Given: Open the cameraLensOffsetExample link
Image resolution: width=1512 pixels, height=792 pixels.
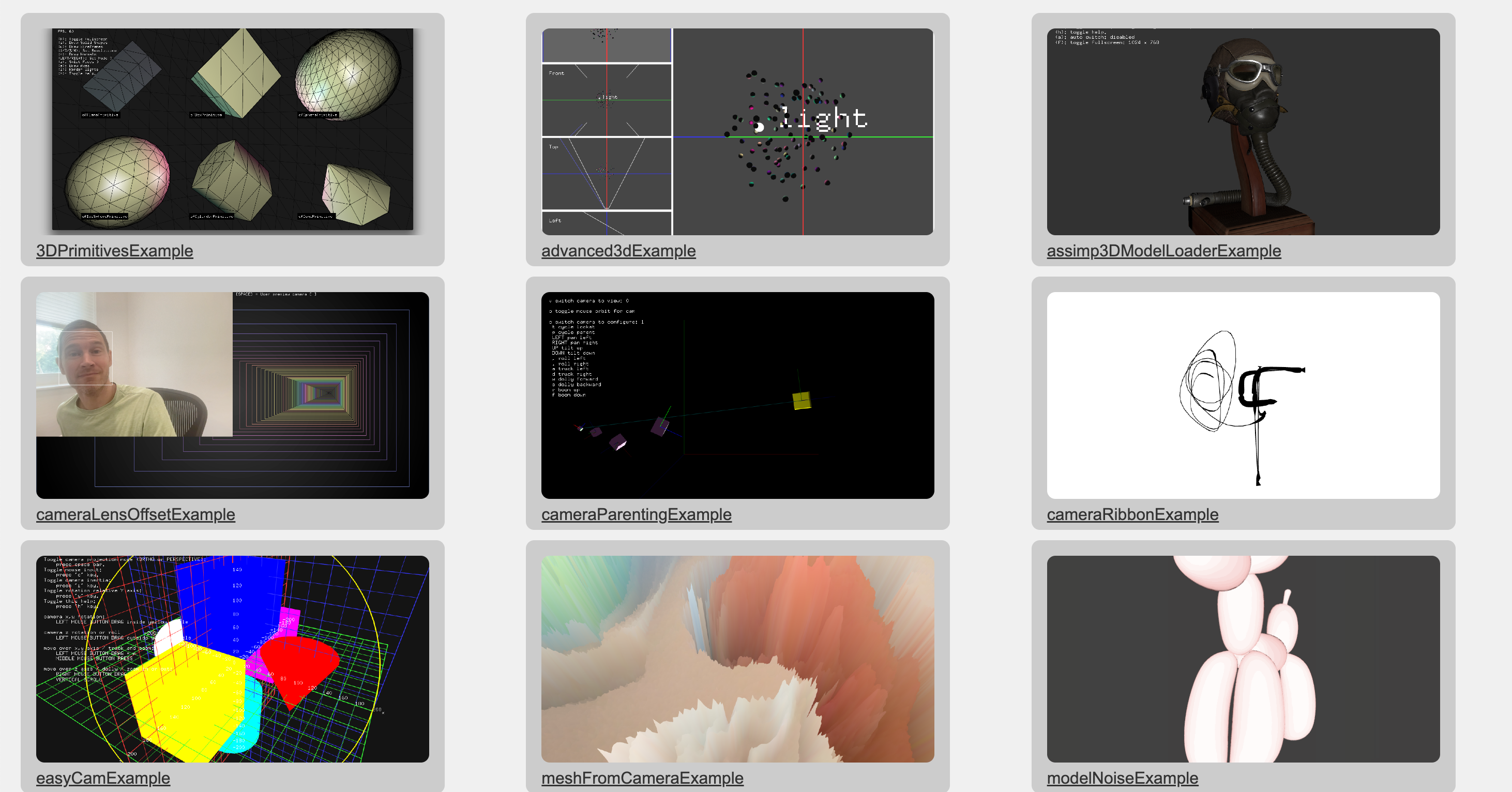Looking at the screenshot, I should tap(136, 514).
